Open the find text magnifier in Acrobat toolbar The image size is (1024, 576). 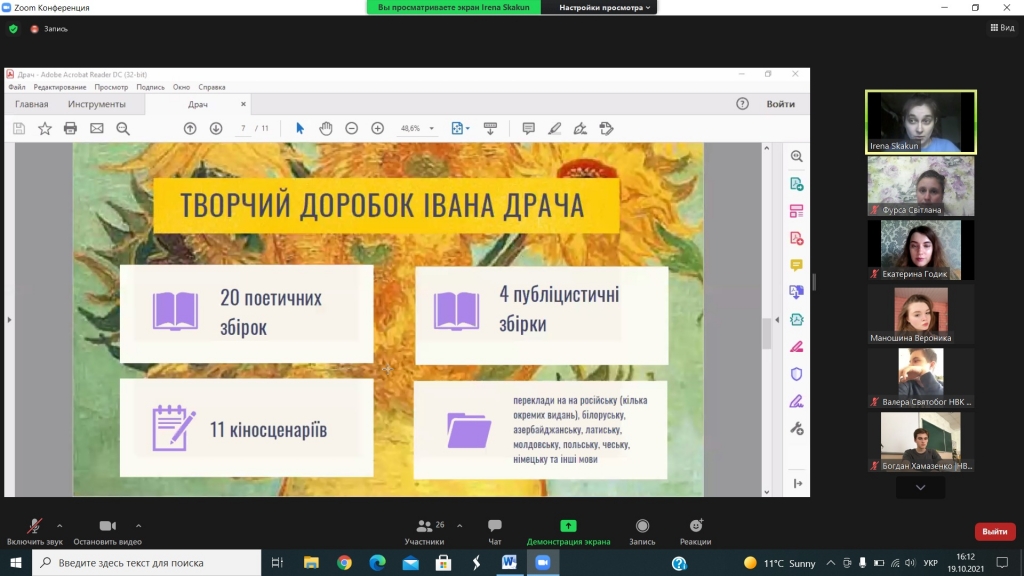[123, 129]
